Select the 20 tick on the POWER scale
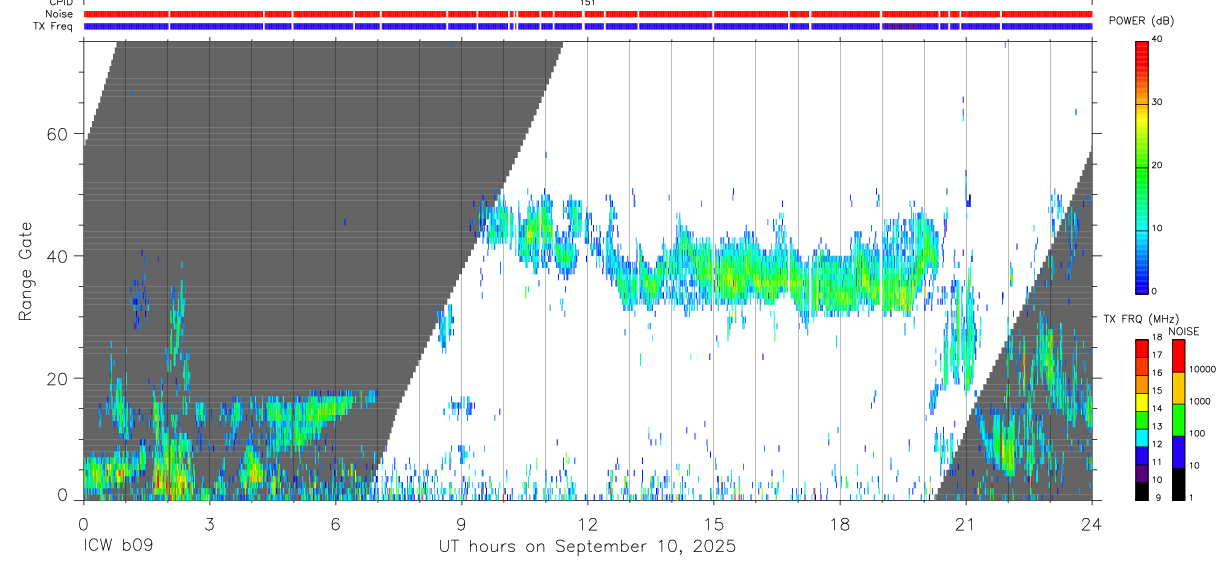 [x=1157, y=165]
